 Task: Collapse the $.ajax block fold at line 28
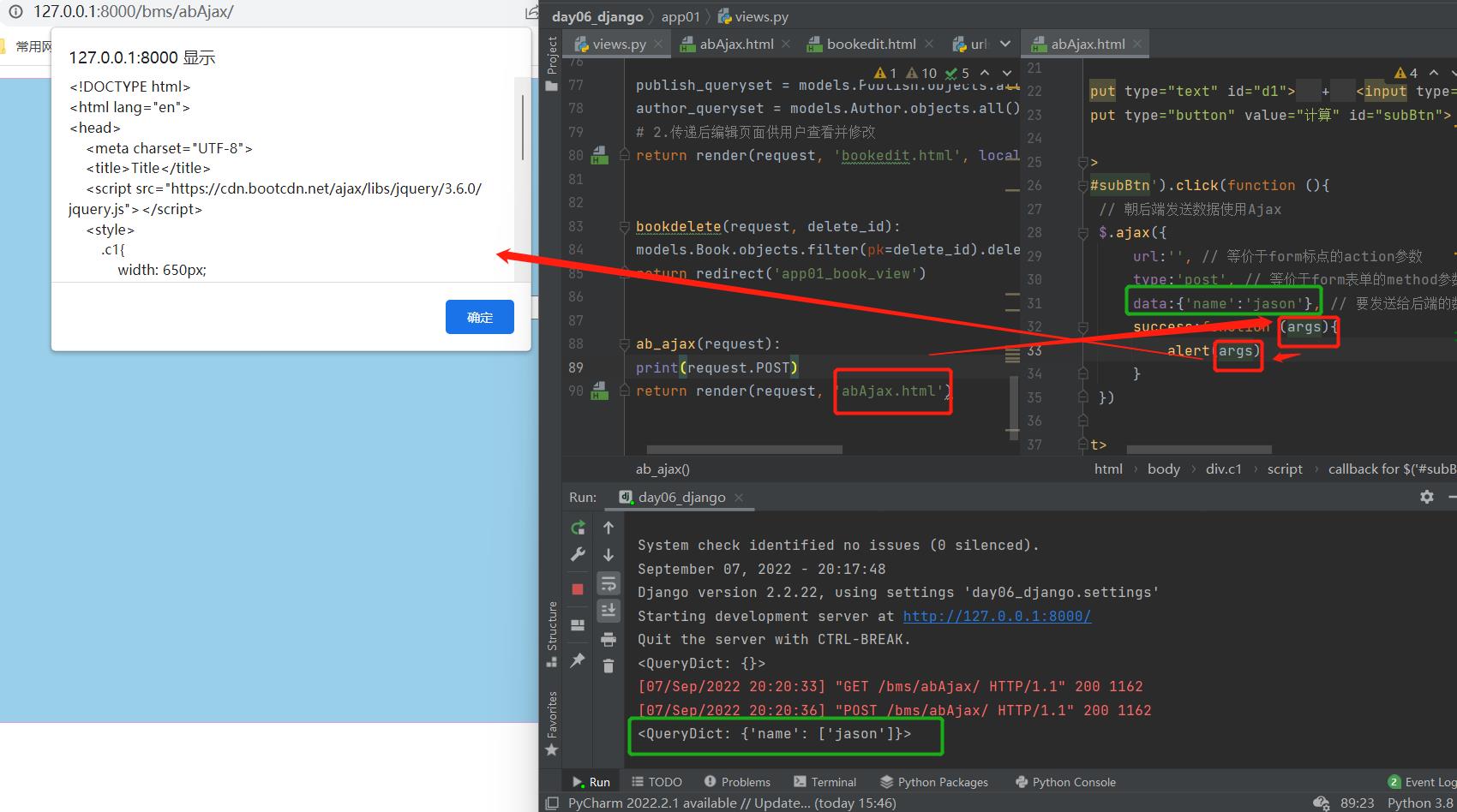[x=1083, y=233]
